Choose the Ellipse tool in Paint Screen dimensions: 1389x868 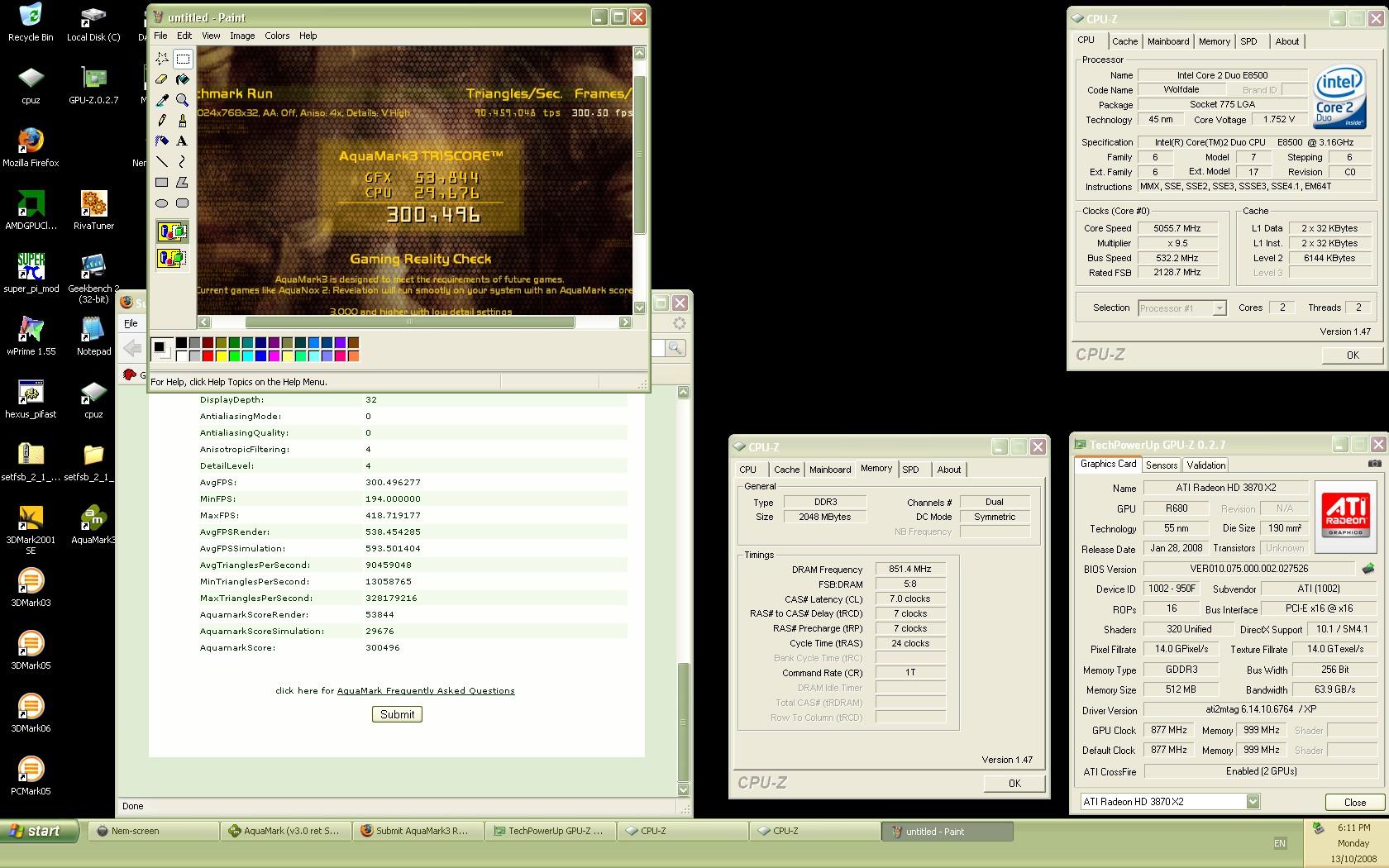point(162,203)
